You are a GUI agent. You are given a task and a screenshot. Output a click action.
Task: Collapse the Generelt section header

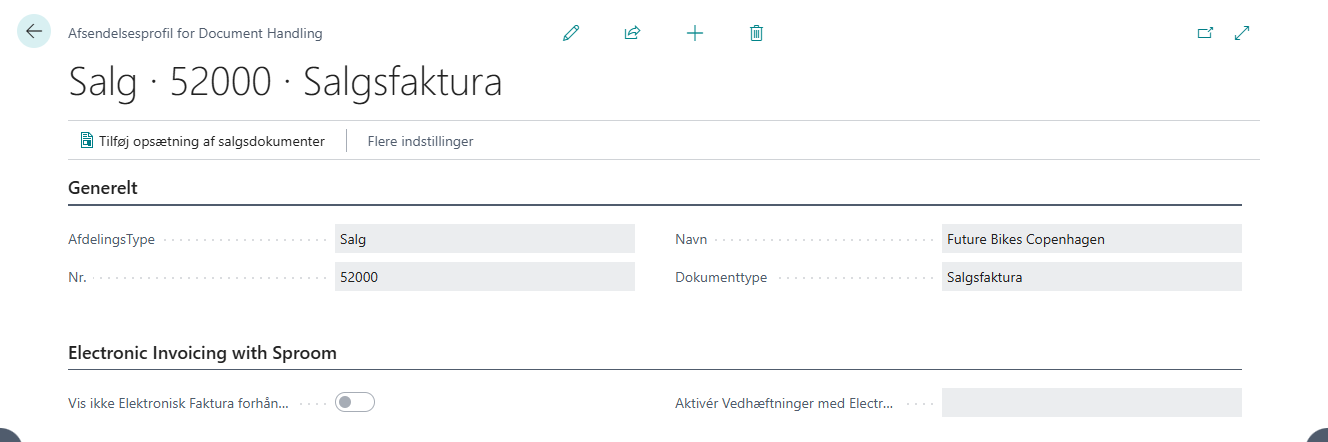(x=102, y=187)
